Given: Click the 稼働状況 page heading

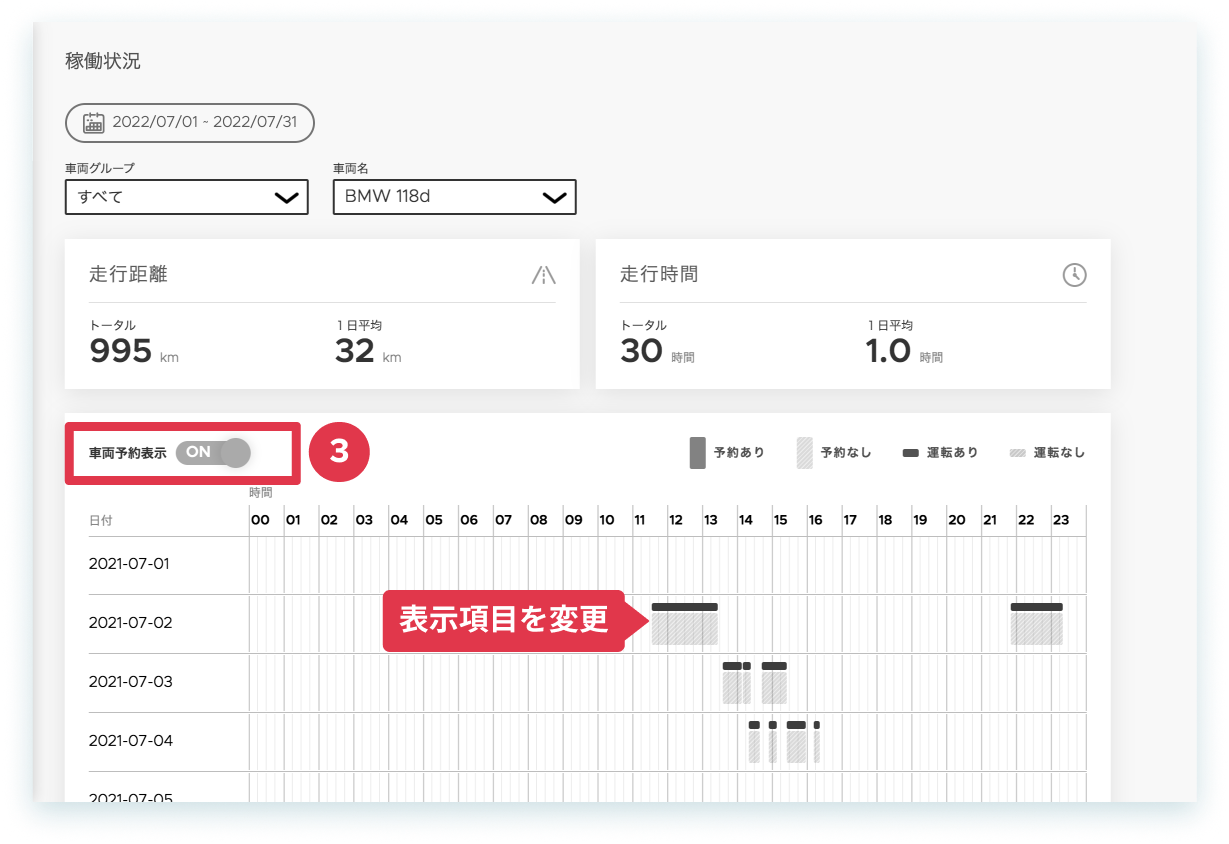Looking at the screenshot, I should pos(103,61).
